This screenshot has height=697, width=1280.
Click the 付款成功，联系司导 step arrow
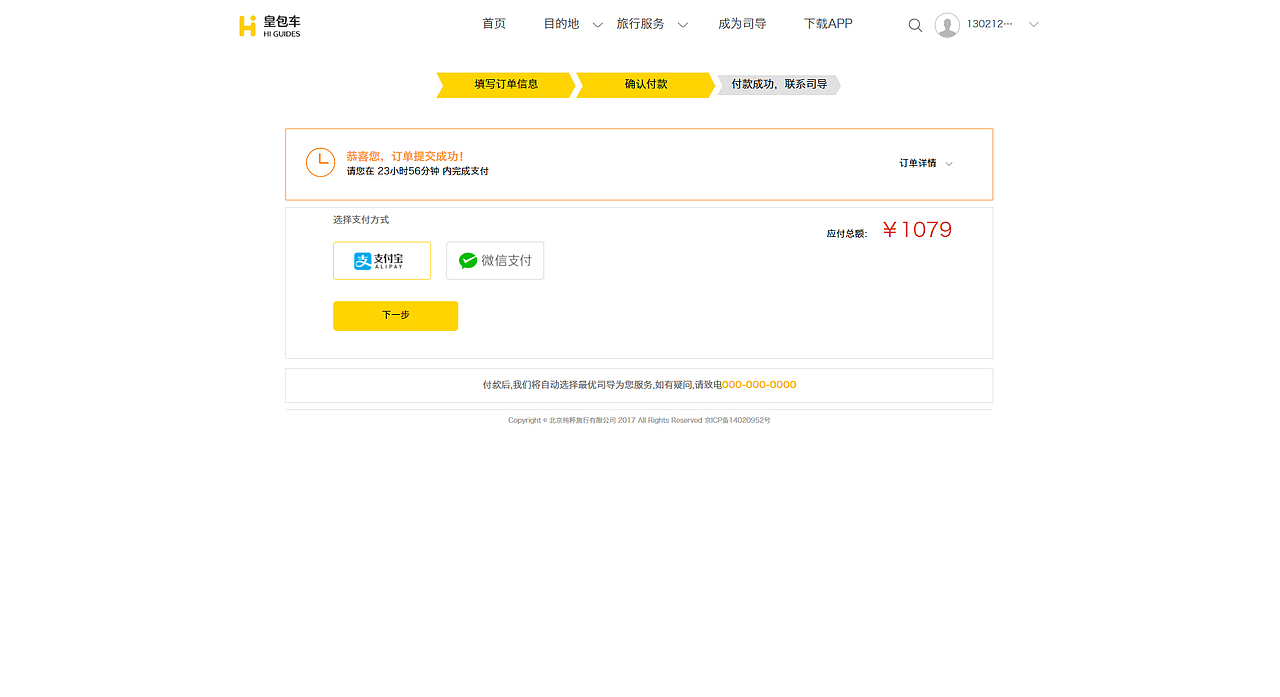[x=778, y=85]
